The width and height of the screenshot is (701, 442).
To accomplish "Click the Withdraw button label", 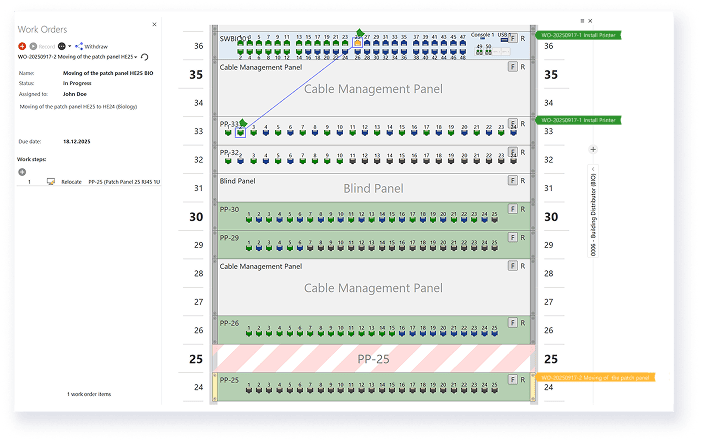I will click(96, 46).
